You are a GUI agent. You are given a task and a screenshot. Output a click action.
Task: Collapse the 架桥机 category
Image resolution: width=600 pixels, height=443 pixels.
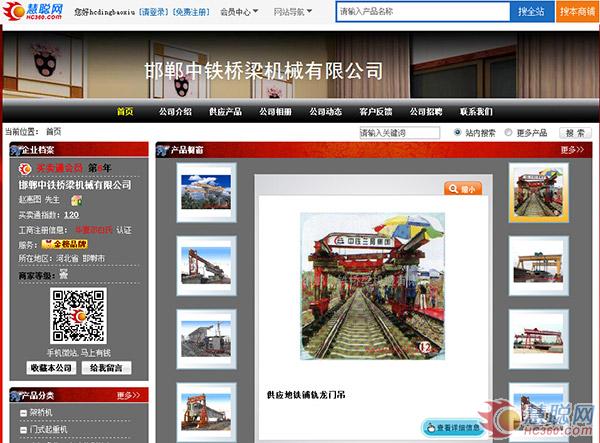pyautogui.click(x=23, y=413)
